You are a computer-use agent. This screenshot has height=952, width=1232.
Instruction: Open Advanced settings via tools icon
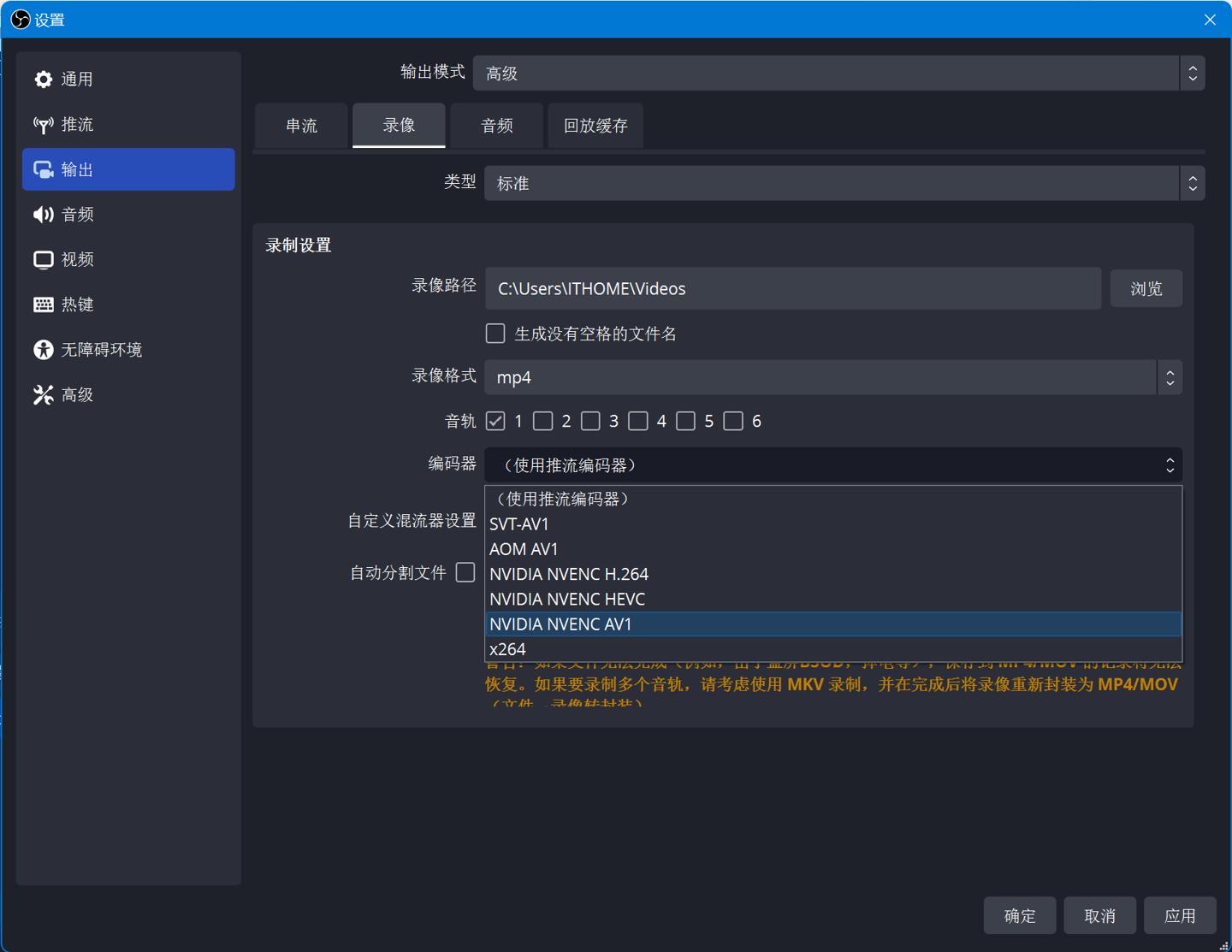click(43, 395)
